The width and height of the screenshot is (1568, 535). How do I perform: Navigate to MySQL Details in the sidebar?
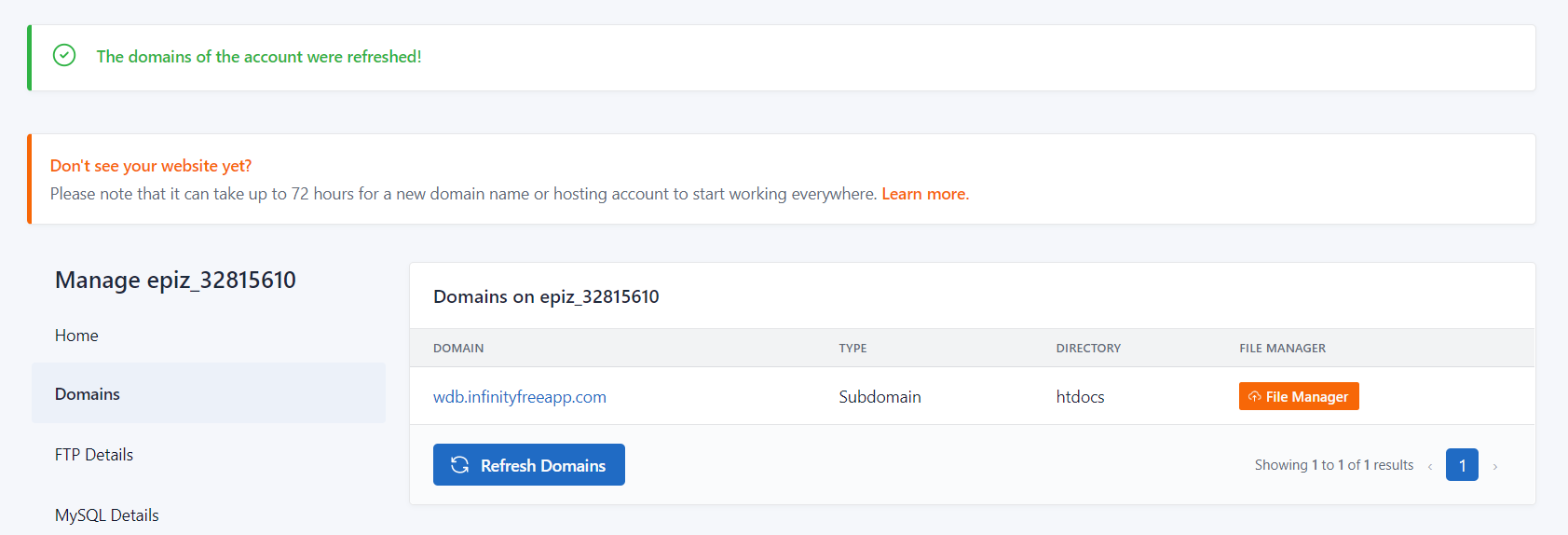107,515
